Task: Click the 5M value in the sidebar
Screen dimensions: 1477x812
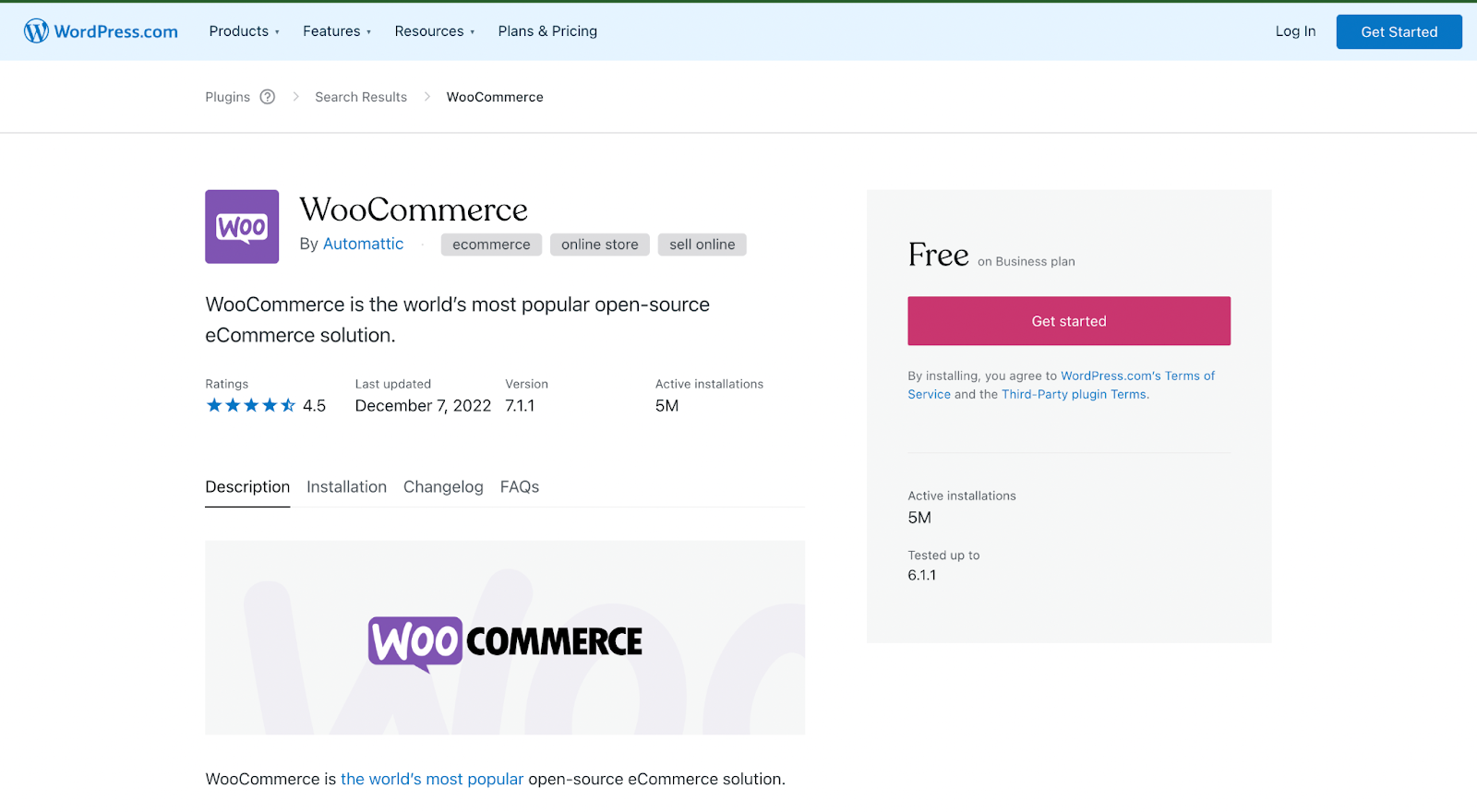Action: tap(919, 518)
